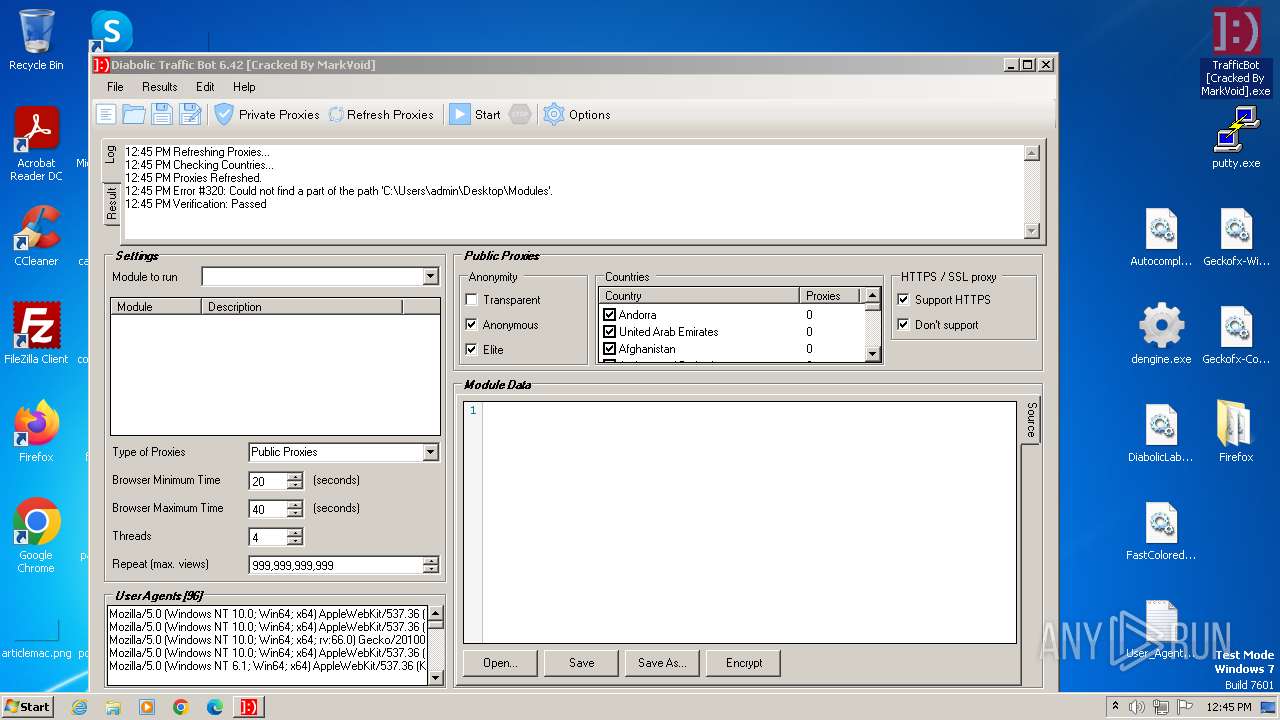Open the CCleaner desktop icon
The image size is (1280, 720).
coord(36,236)
